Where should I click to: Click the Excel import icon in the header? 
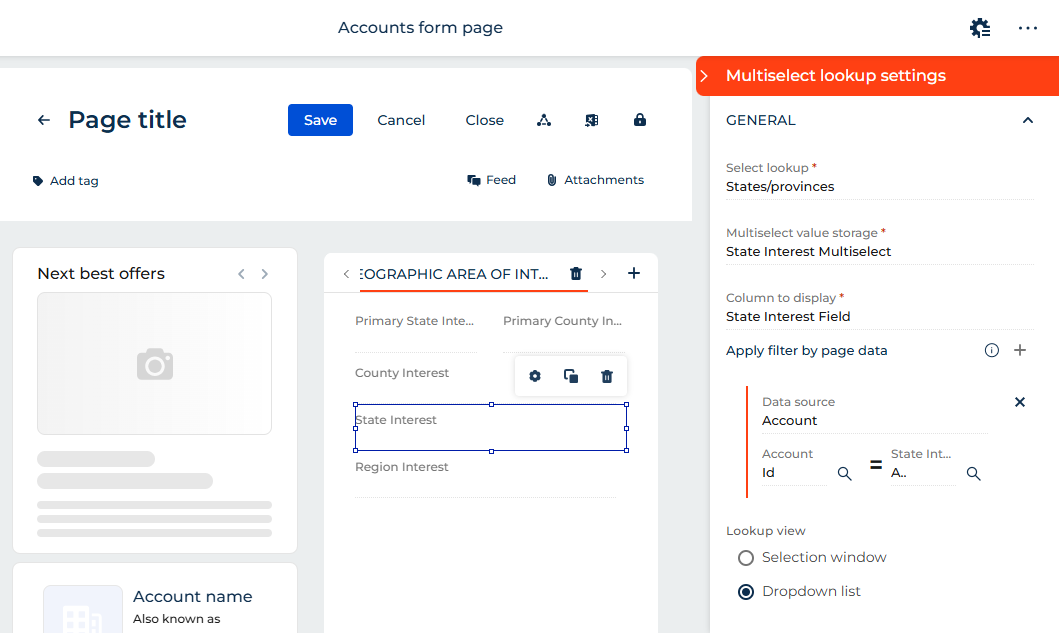[591, 120]
